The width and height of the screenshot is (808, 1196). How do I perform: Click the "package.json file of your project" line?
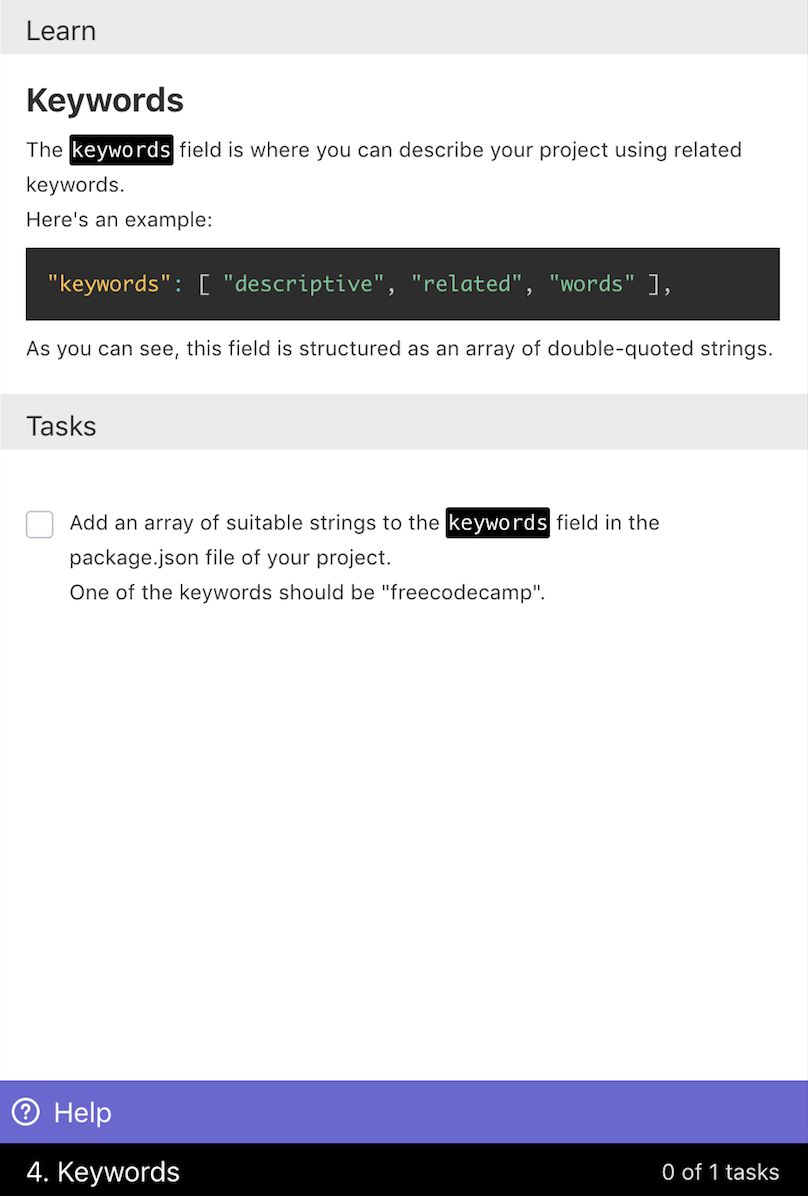coord(230,557)
